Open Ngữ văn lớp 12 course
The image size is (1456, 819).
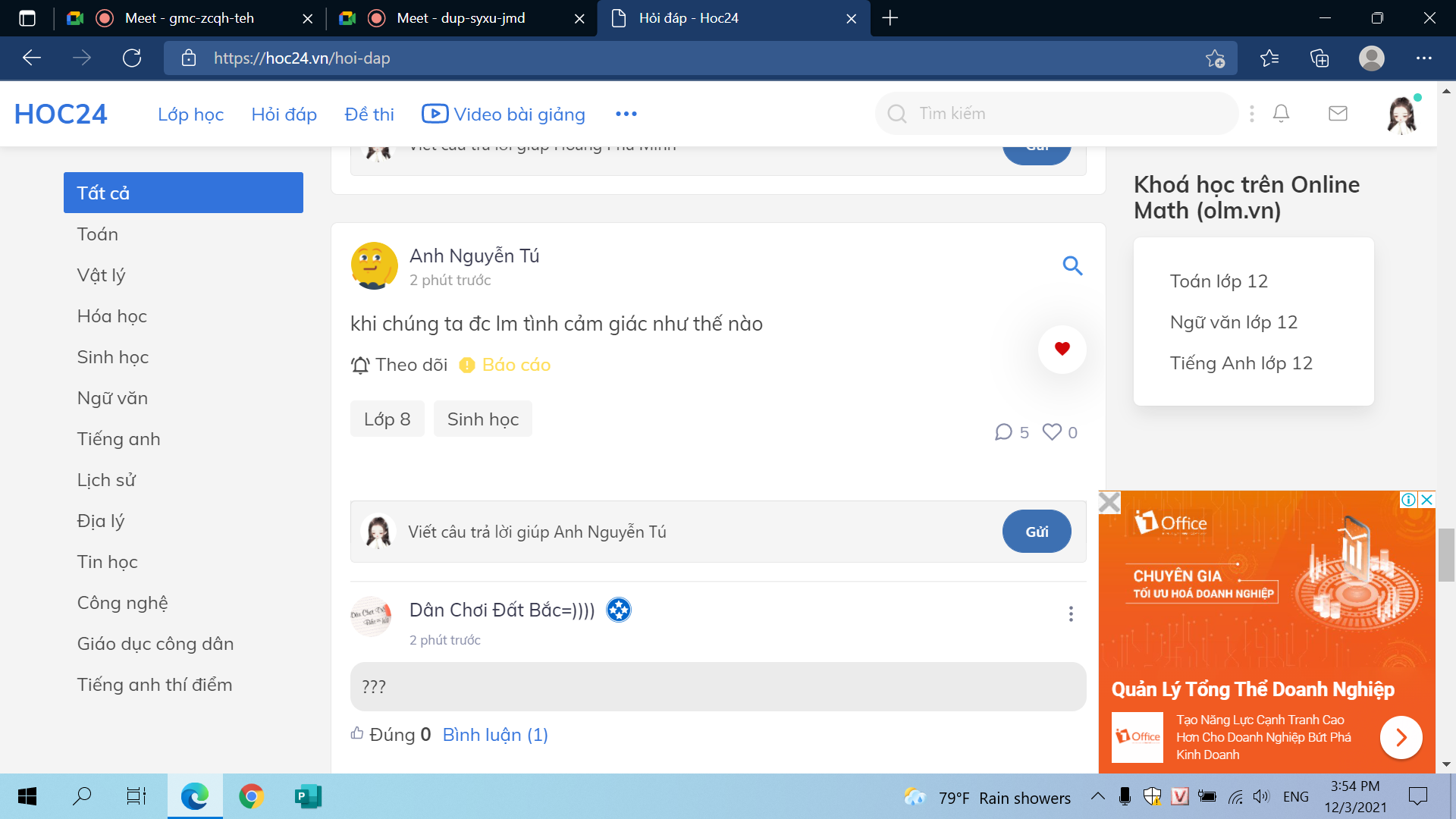(x=1234, y=322)
